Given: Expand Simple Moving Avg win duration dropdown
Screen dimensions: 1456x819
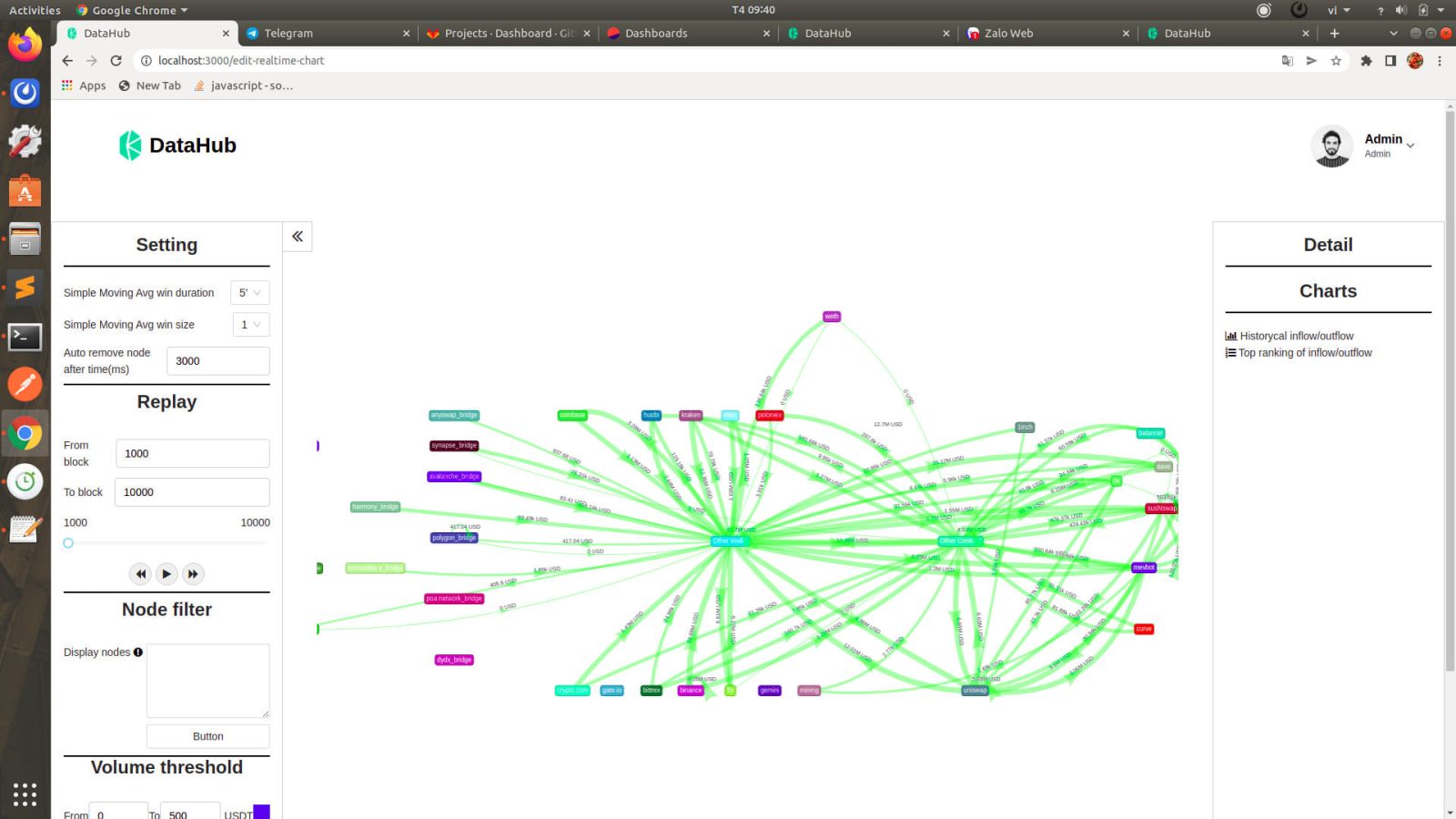Looking at the screenshot, I should click(x=249, y=293).
